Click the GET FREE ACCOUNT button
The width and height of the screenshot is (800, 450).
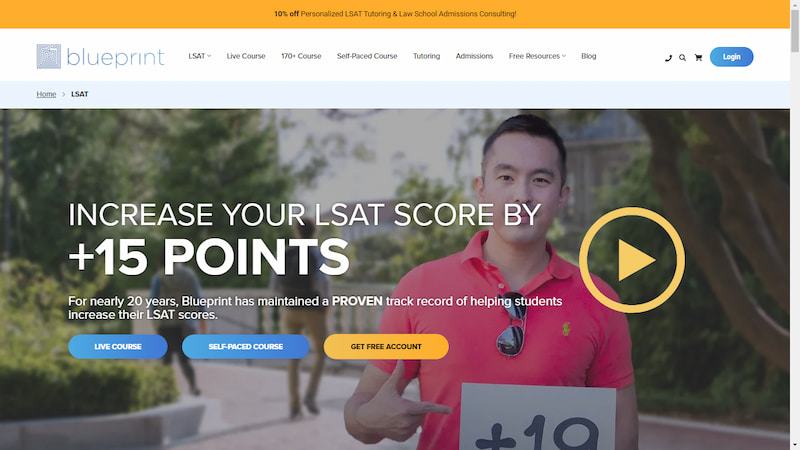[386, 346]
